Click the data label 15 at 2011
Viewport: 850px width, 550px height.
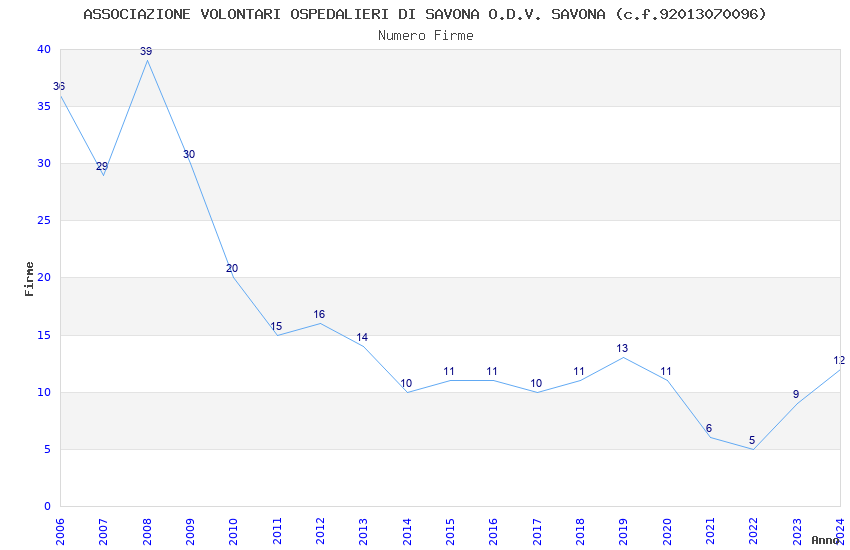click(276, 326)
